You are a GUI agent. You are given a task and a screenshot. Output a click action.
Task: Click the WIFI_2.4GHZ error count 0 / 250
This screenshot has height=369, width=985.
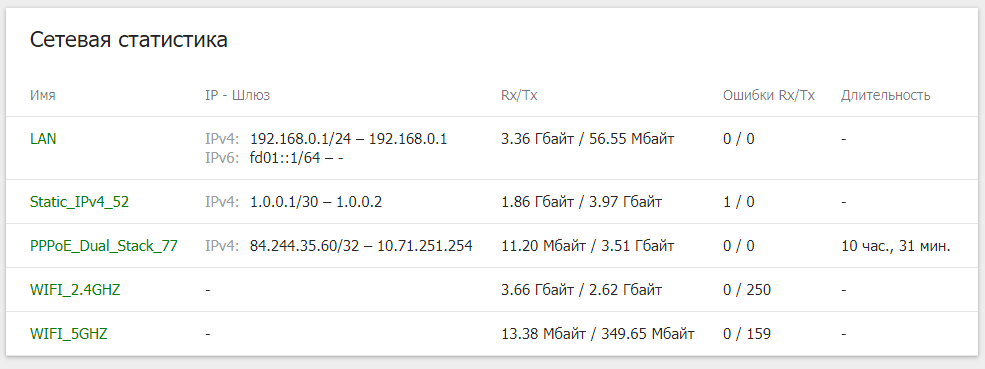(747, 290)
